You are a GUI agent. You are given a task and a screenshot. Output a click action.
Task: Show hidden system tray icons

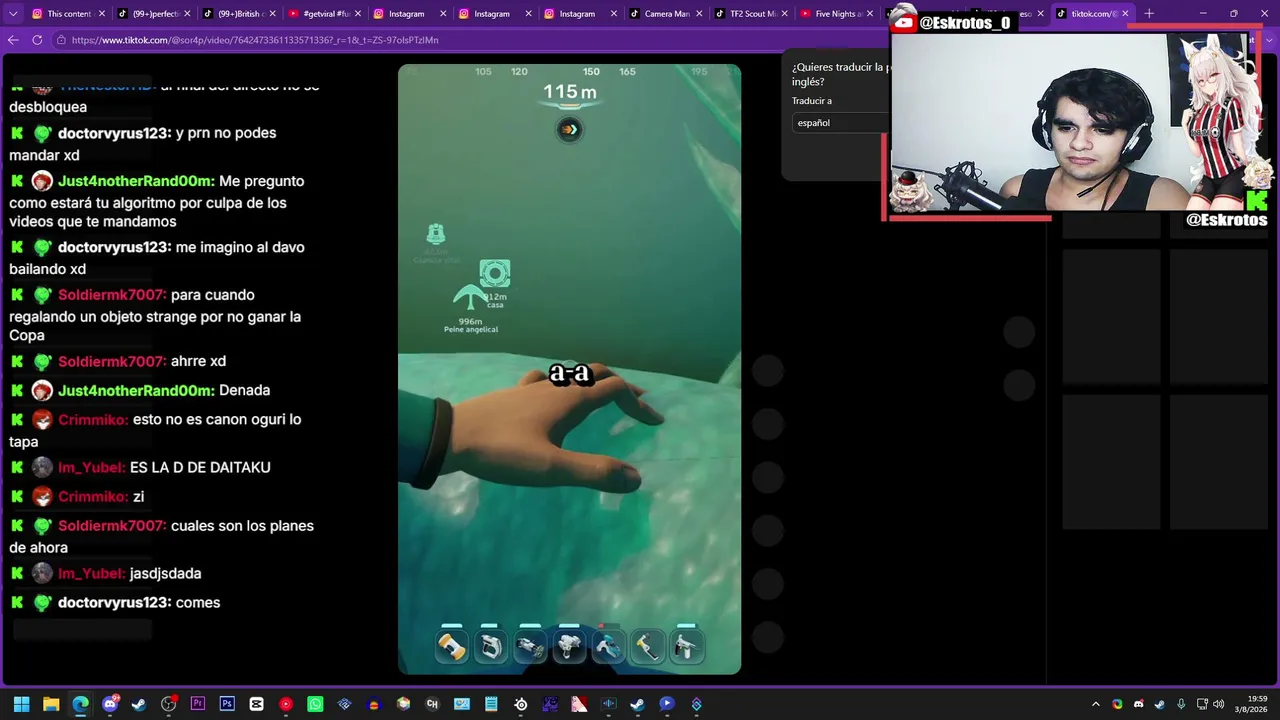pyautogui.click(x=1095, y=704)
